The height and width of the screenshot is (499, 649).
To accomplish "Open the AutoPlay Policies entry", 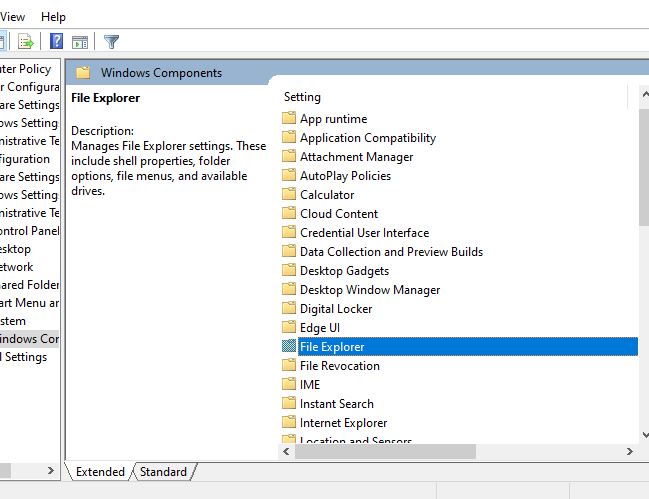I will (x=345, y=176).
